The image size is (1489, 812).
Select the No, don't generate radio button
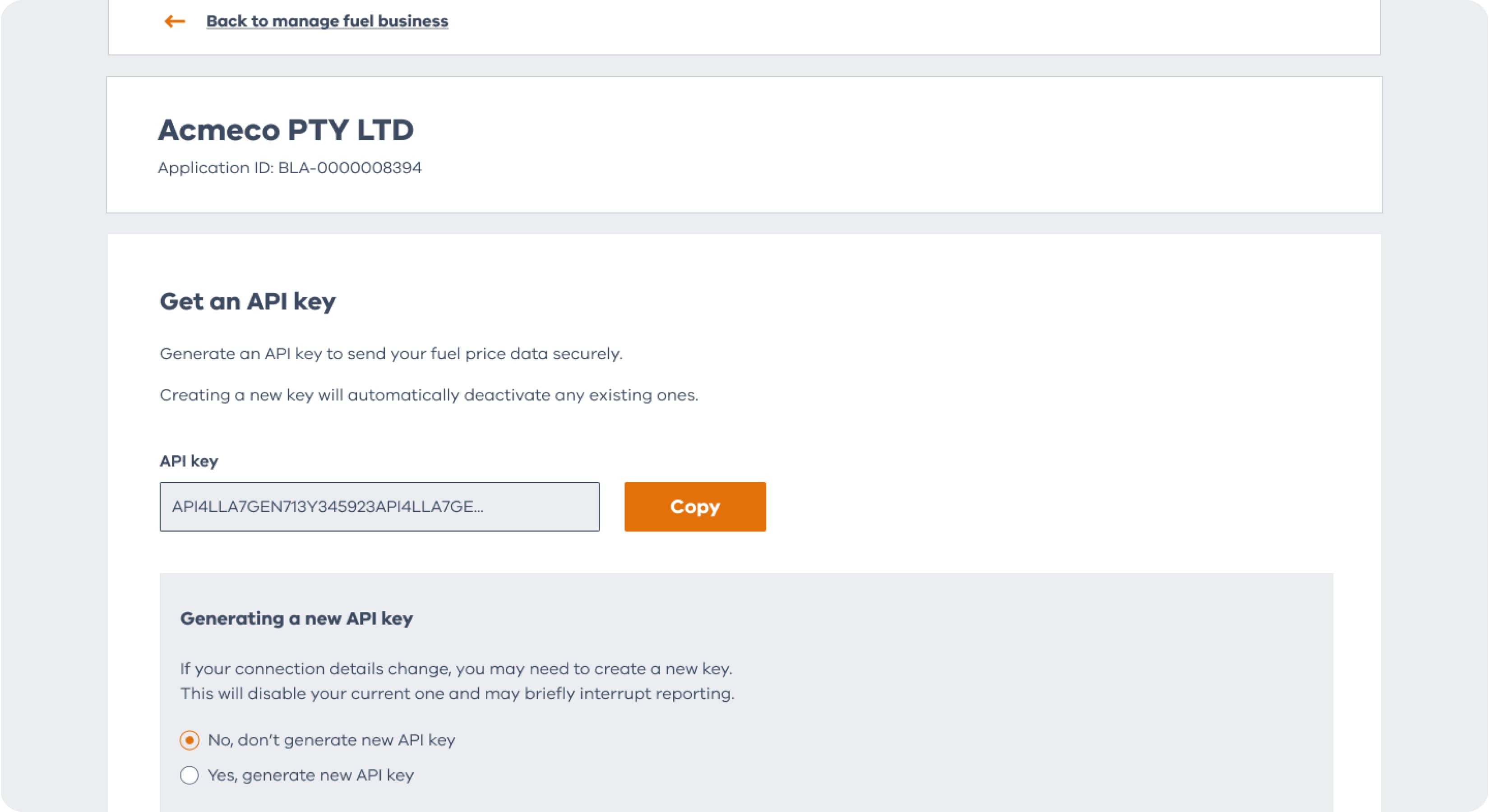coord(190,740)
